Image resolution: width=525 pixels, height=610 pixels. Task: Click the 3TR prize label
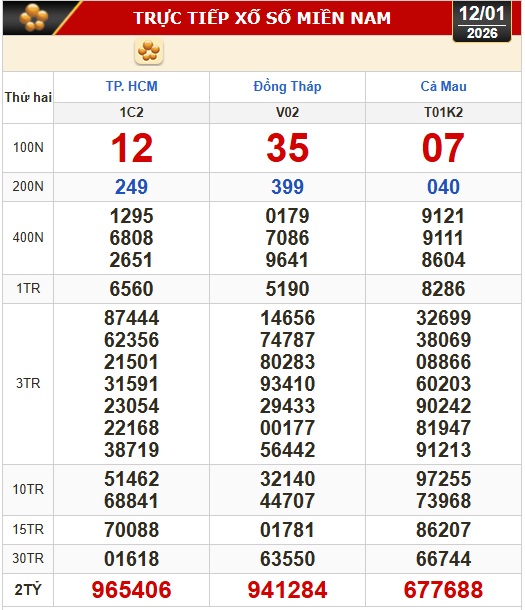coord(28,384)
